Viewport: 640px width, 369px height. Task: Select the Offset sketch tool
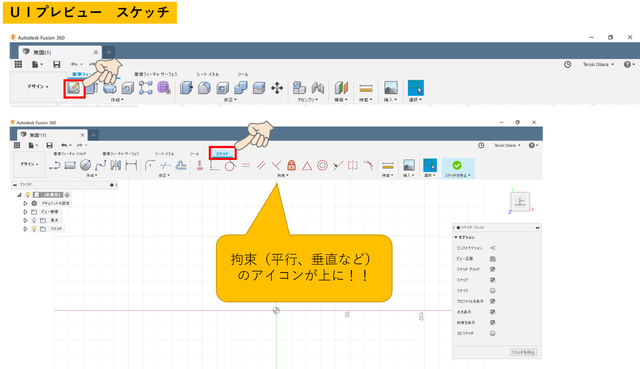[181, 165]
